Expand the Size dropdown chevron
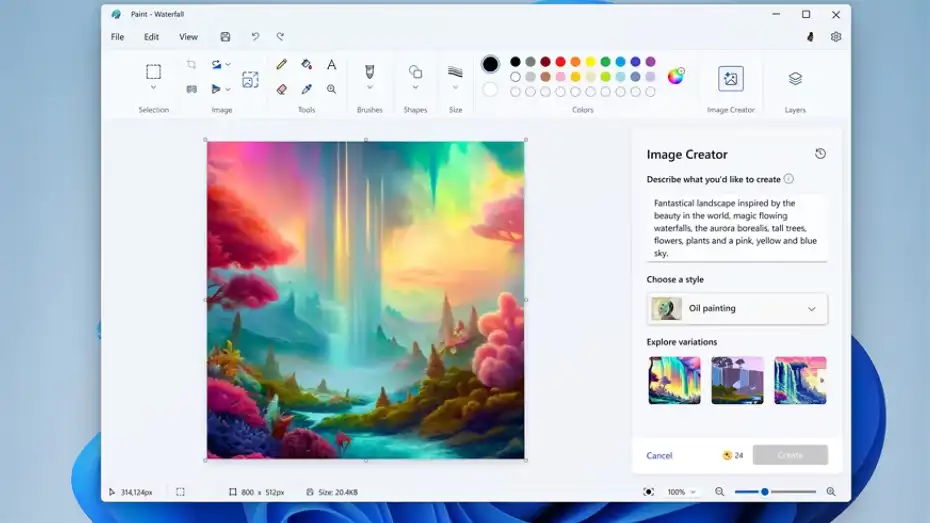Viewport: 930px width, 523px height. 455,87
